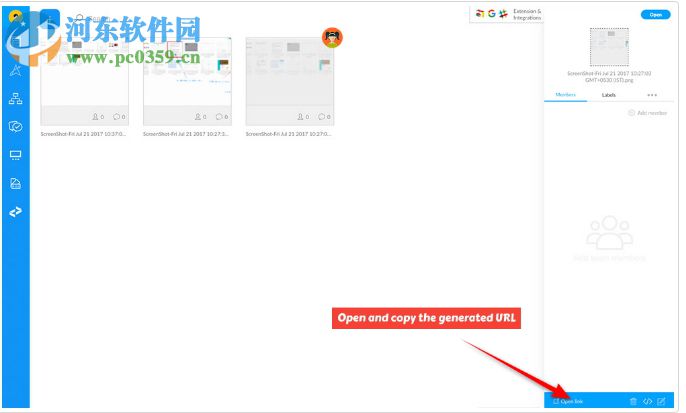Click the embed code icon in bottom bar
The image size is (686, 413).
pos(648,401)
